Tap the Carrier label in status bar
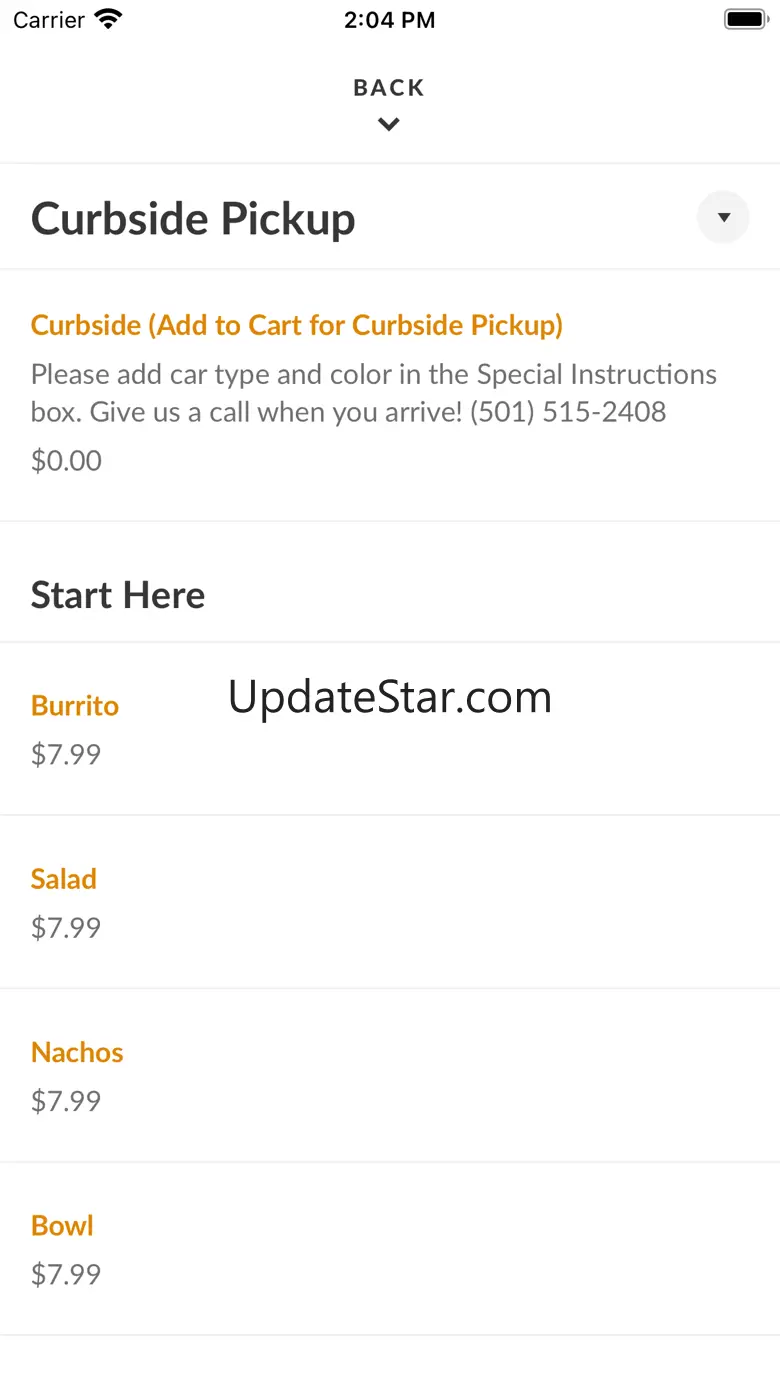 tap(48, 20)
